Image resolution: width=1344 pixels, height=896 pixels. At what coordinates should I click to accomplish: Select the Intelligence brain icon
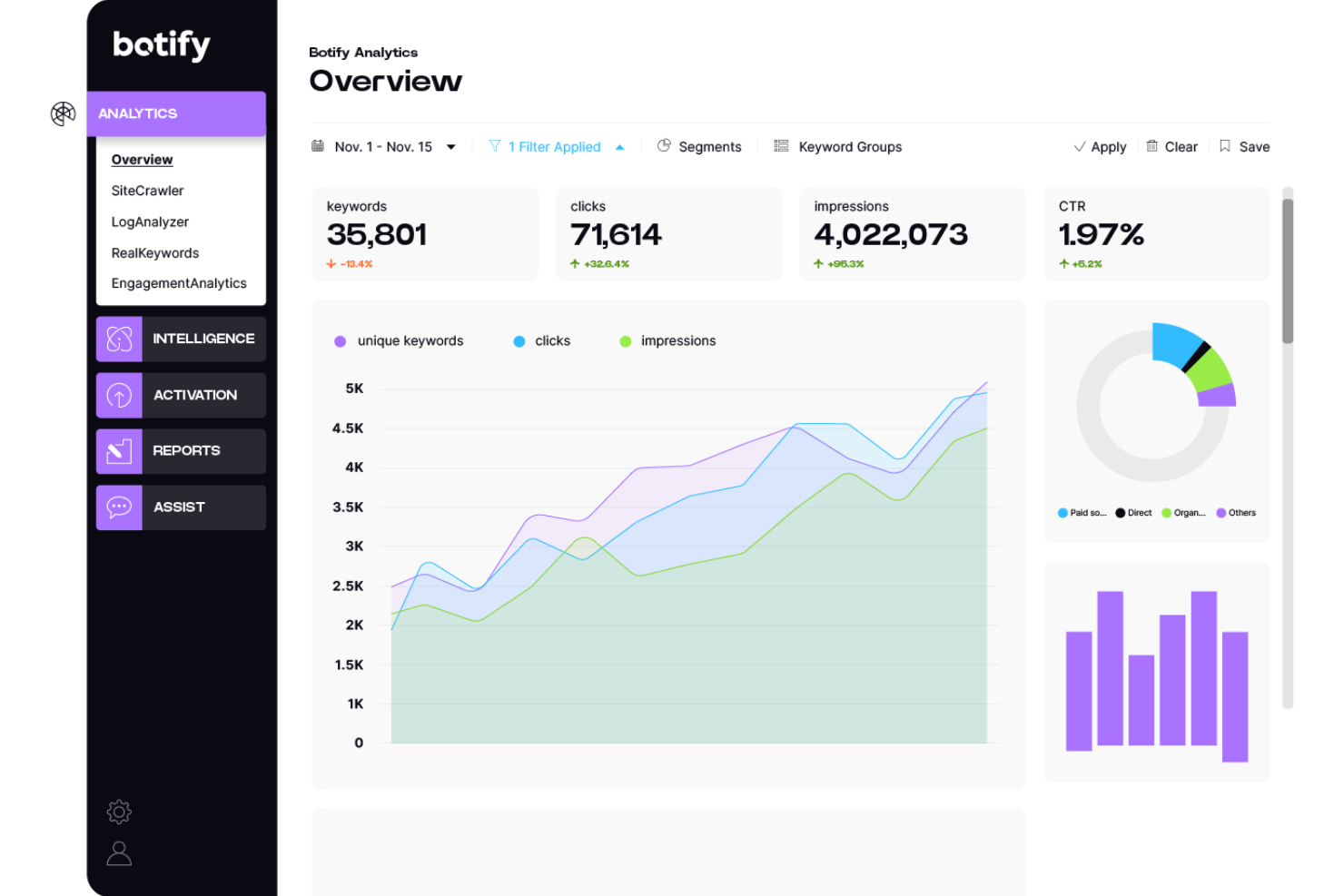click(118, 339)
